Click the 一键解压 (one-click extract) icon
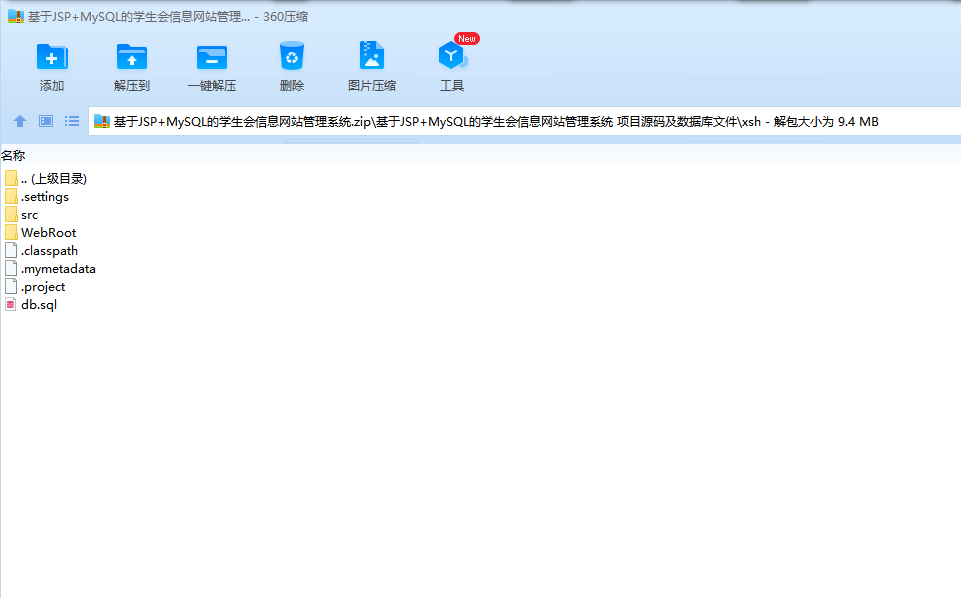The height and width of the screenshot is (598, 961). pyautogui.click(x=212, y=57)
